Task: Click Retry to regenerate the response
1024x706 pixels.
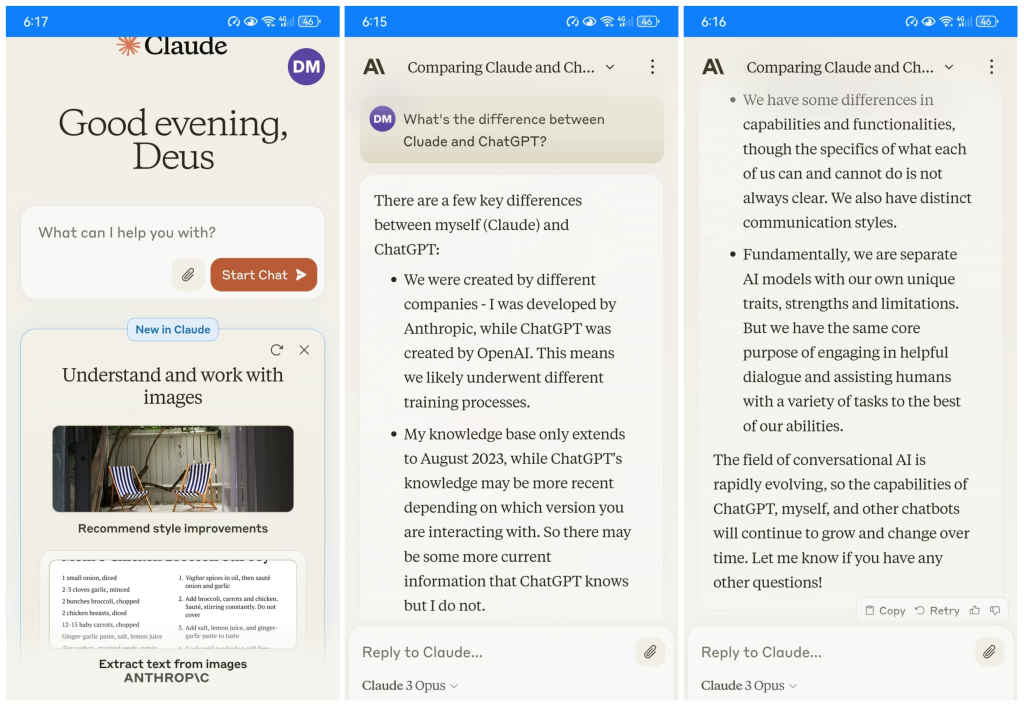Action: 937,610
